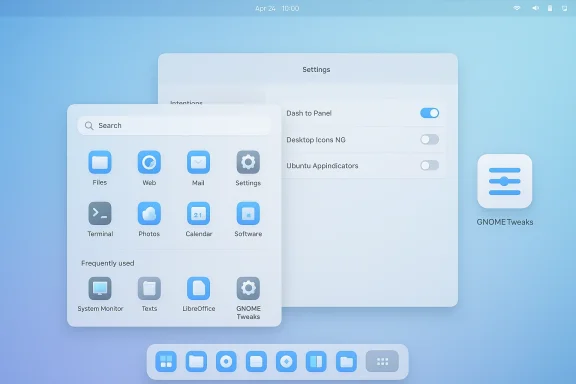
Task: Open the Texts app
Action: [x=149, y=288]
